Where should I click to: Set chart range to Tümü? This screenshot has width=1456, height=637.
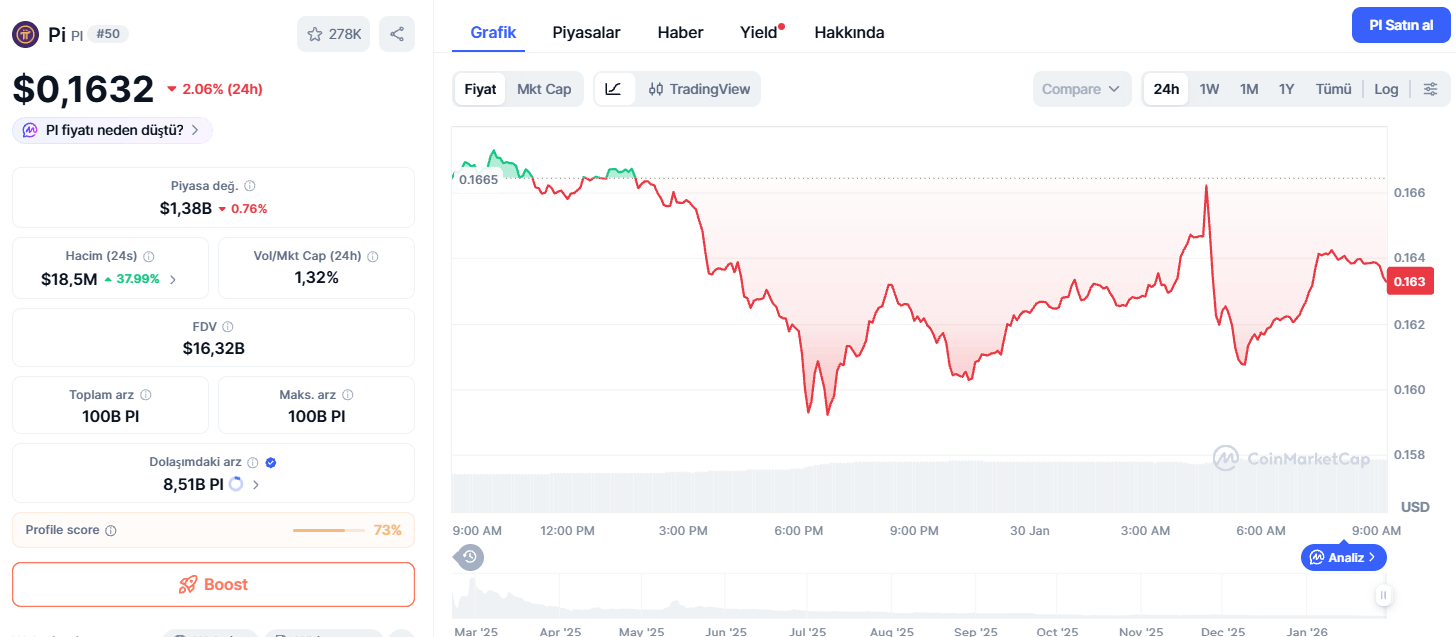tap(1333, 89)
